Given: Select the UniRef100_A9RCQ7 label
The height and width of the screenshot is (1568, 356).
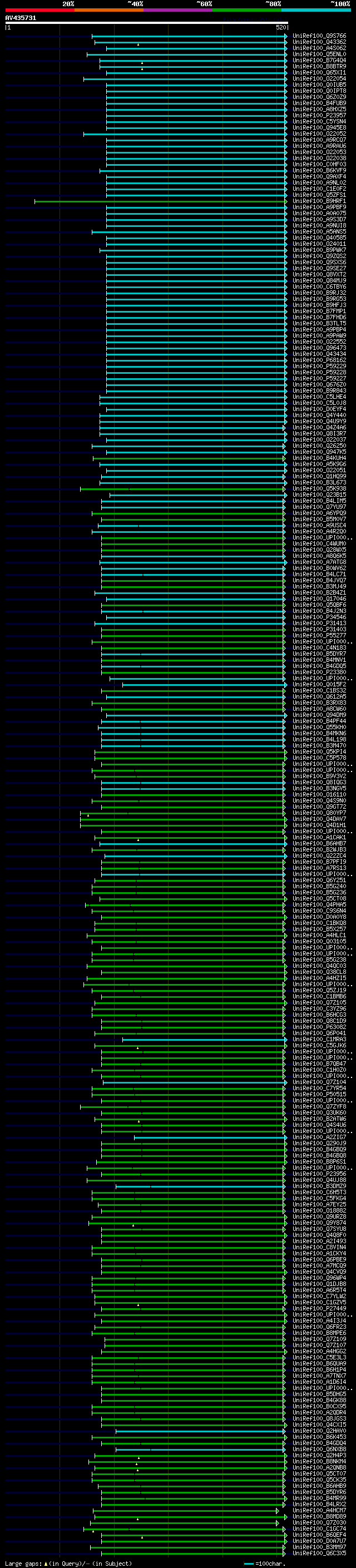Looking at the screenshot, I should point(319,140).
